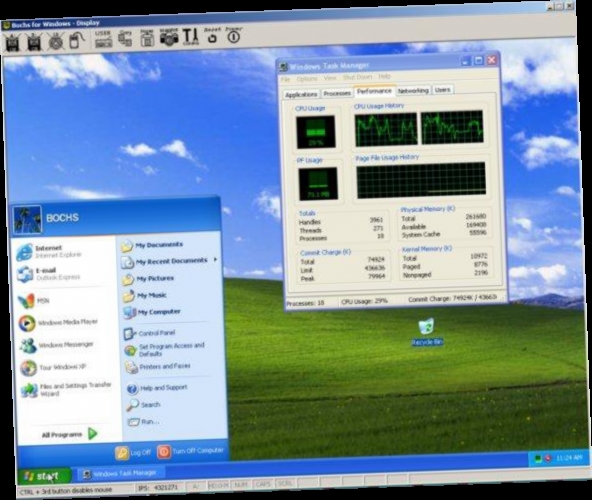Click the Snapshot camera icon
Image resolution: width=592 pixels, height=500 pixels.
(x=169, y=37)
